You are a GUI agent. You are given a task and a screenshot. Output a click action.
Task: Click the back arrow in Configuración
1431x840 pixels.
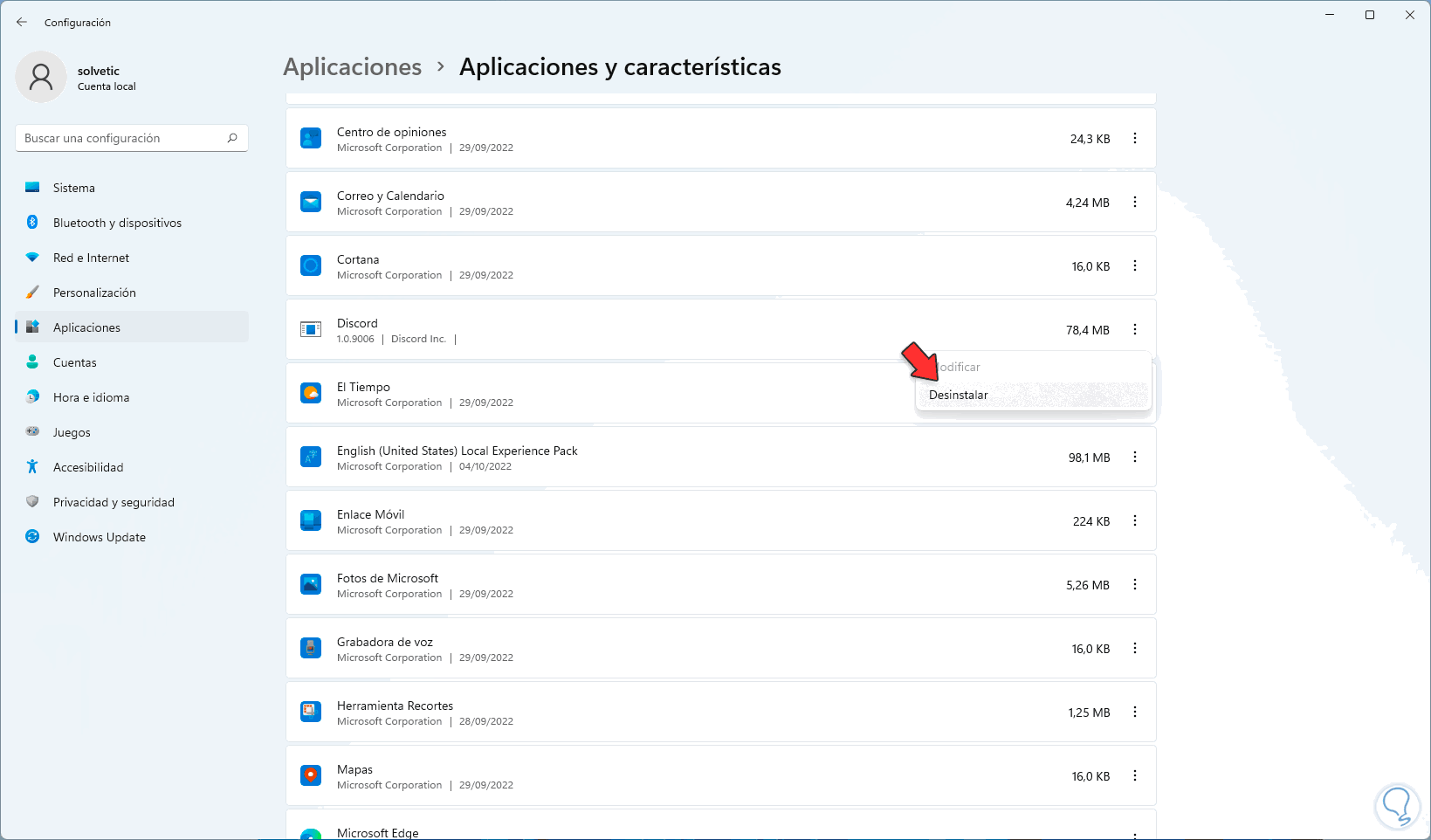coord(22,22)
